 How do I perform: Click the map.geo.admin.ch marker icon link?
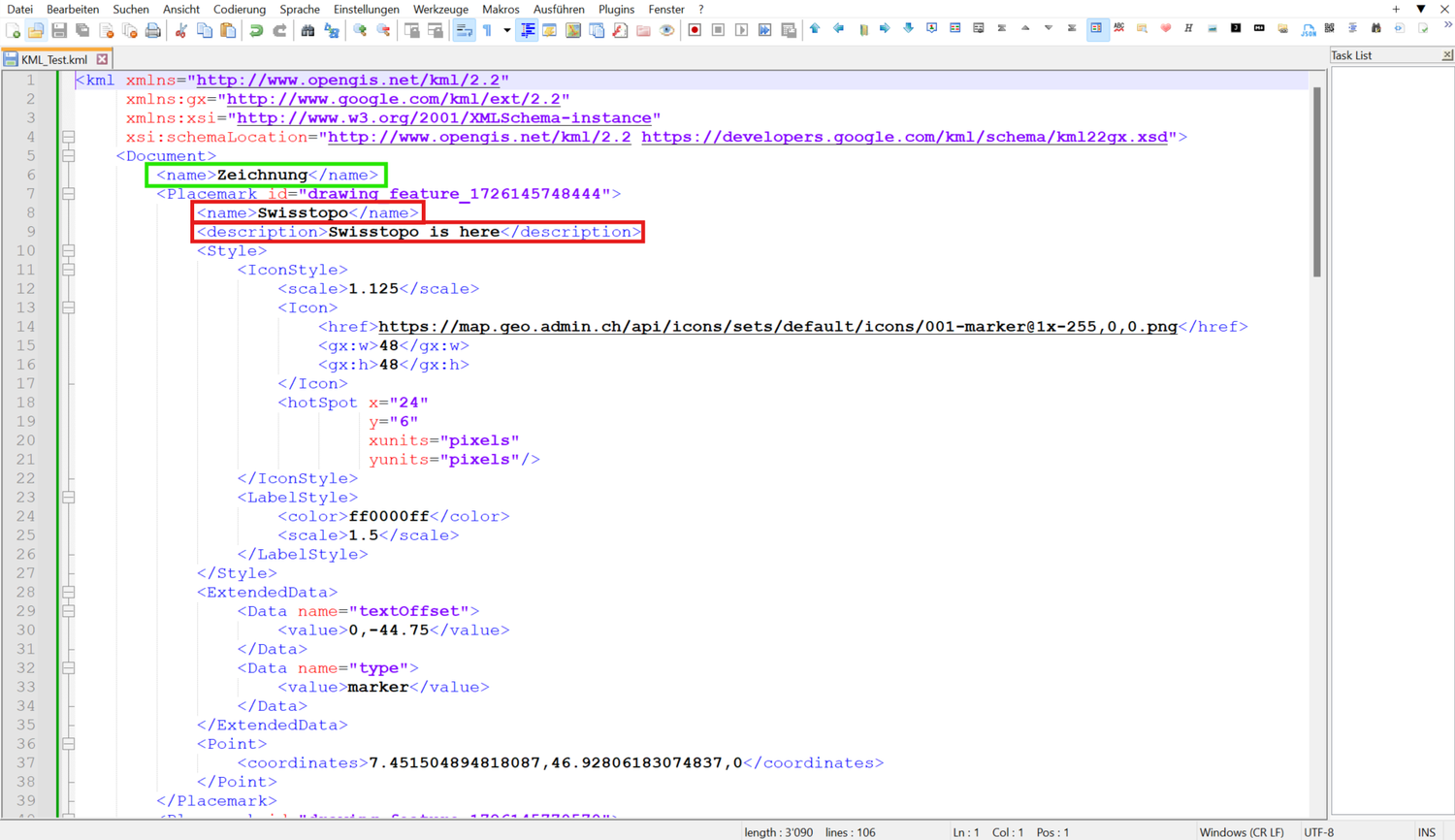[777, 327]
